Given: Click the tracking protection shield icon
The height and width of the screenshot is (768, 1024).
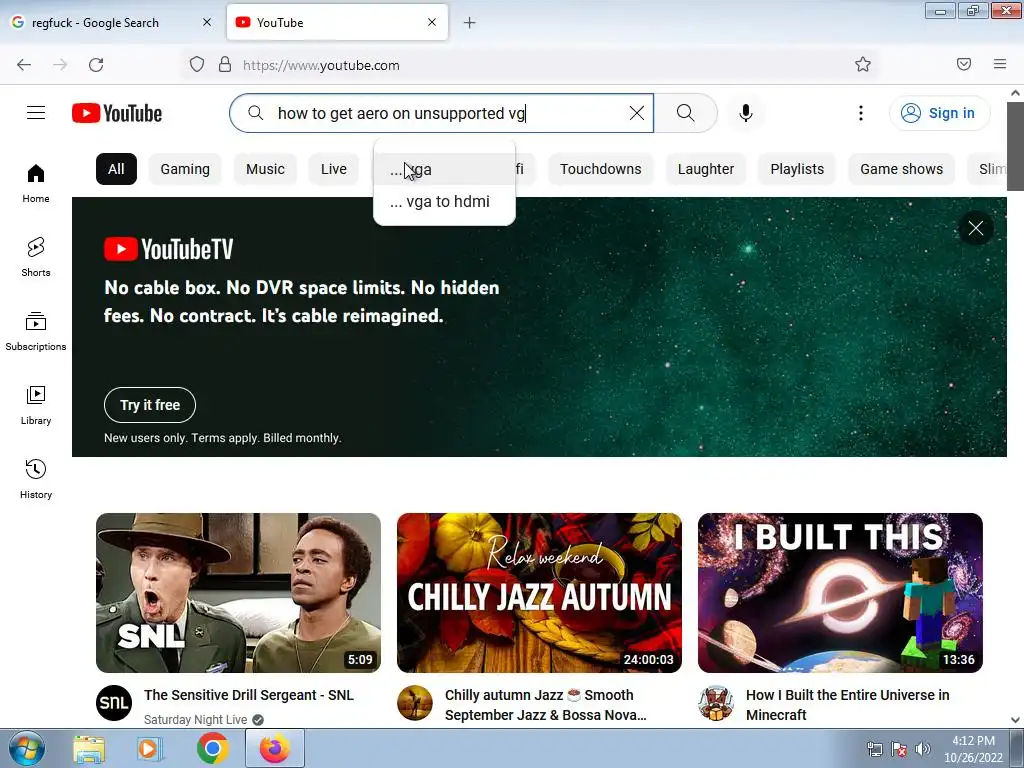Looking at the screenshot, I should click(197, 65).
